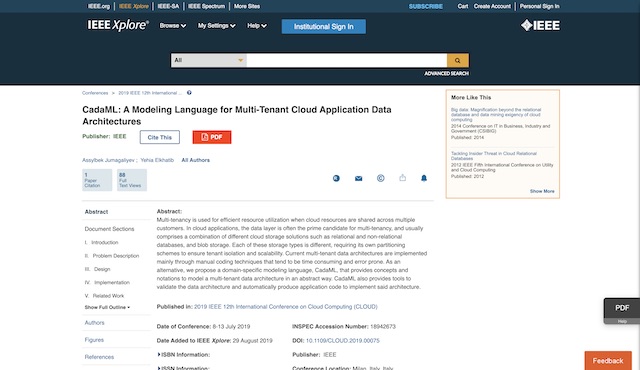Click the DOI 10.1109/CLOUD.2019.00075 link
The width and height of the screenshot is (640, 370).
click(342, 341)
